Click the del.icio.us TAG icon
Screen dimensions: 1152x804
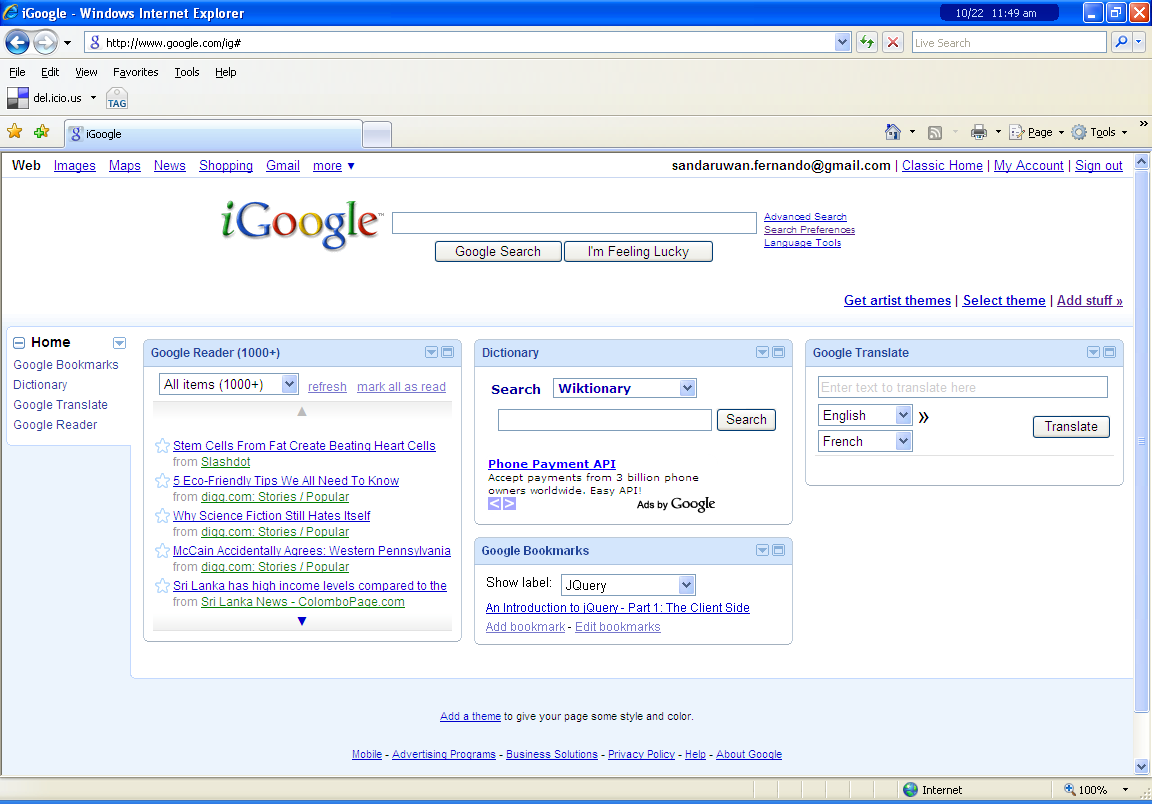point(117,98)
